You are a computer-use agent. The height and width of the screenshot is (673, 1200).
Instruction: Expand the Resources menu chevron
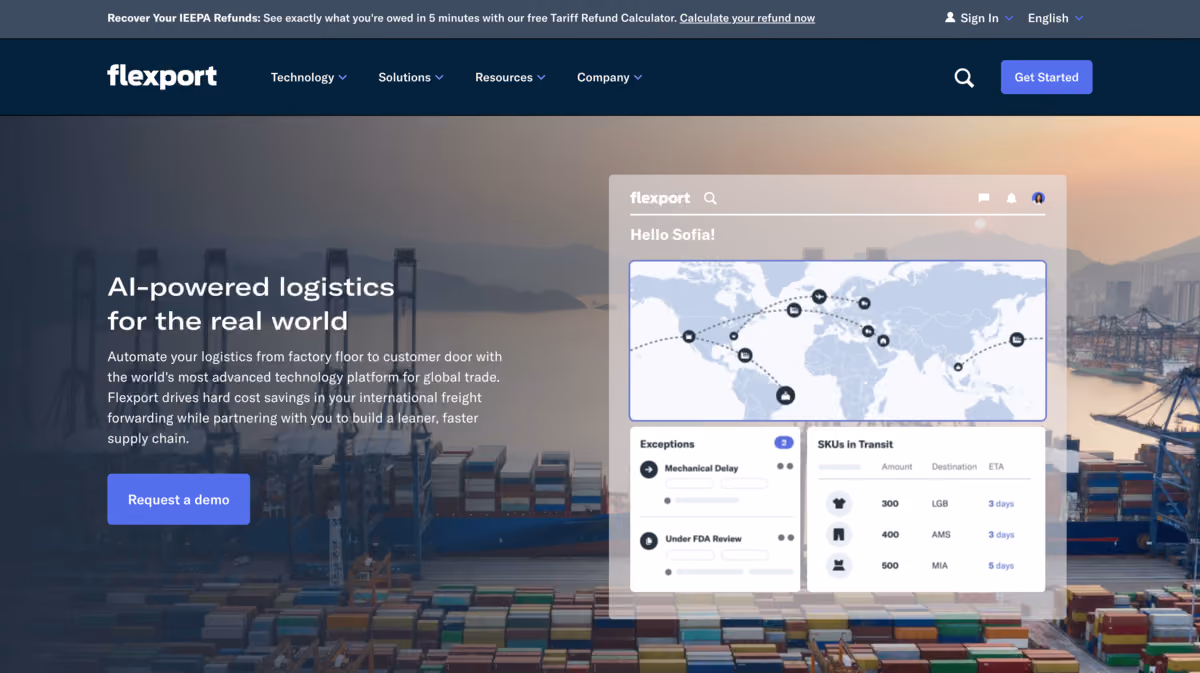(x=541, y=77)
